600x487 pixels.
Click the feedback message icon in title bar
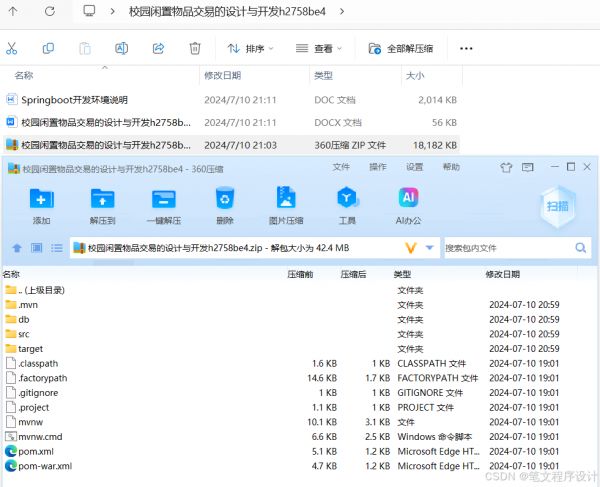[528, 167]
